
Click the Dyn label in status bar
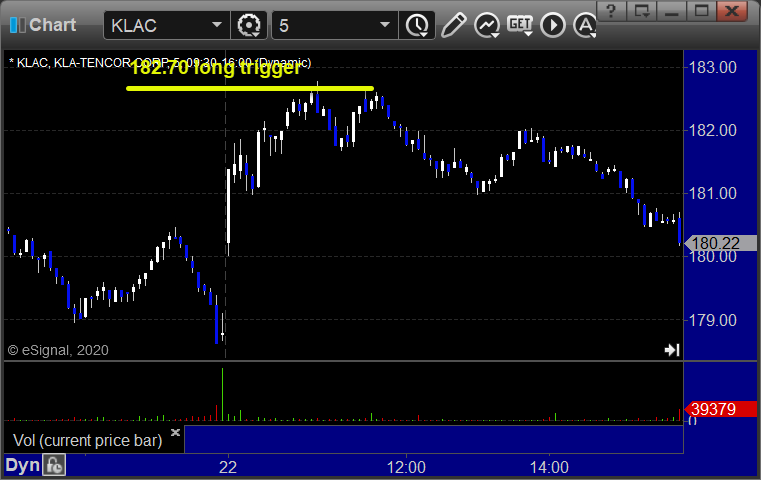(x=22, y=465)
